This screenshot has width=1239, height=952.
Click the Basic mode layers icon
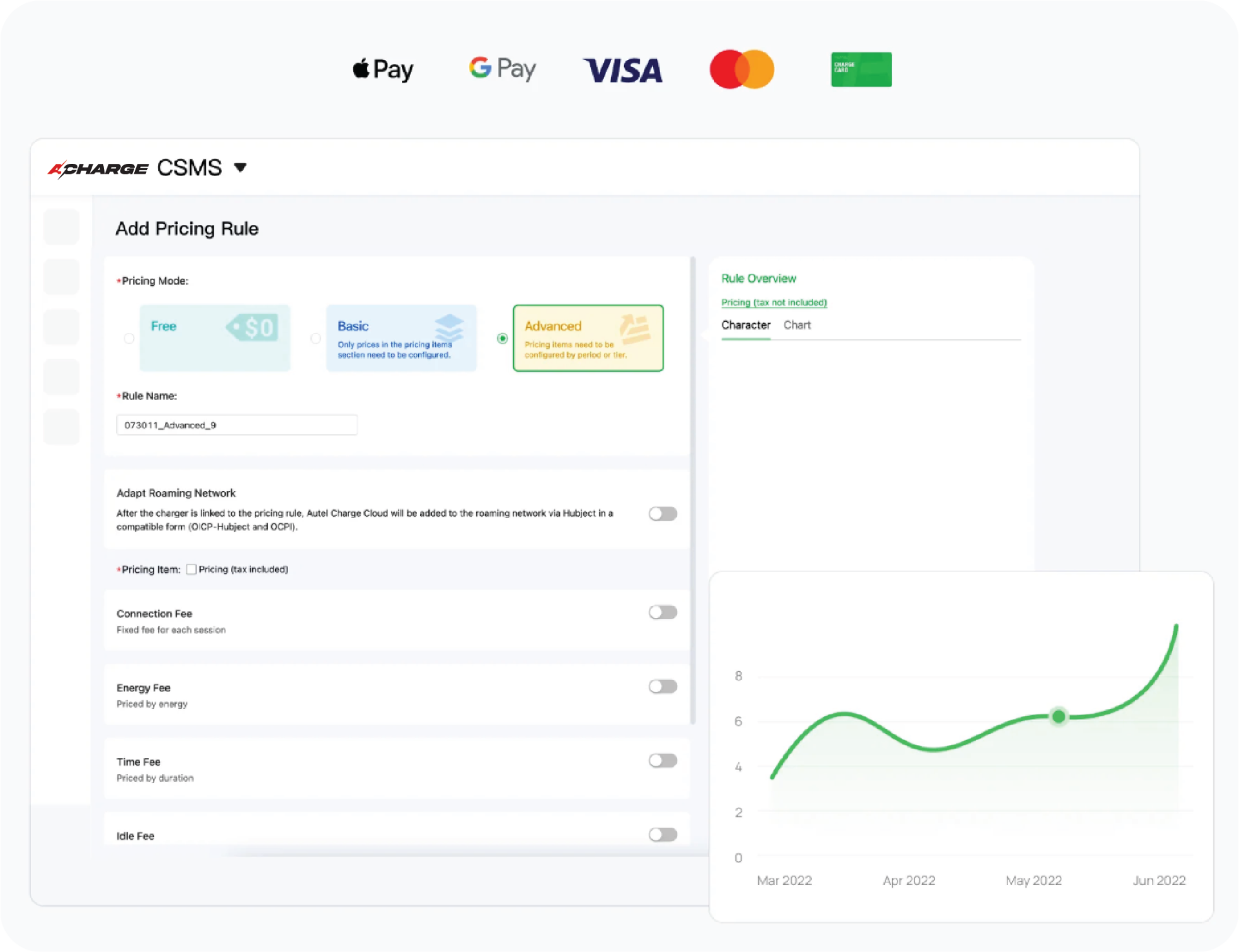click(x=448, y=328)
